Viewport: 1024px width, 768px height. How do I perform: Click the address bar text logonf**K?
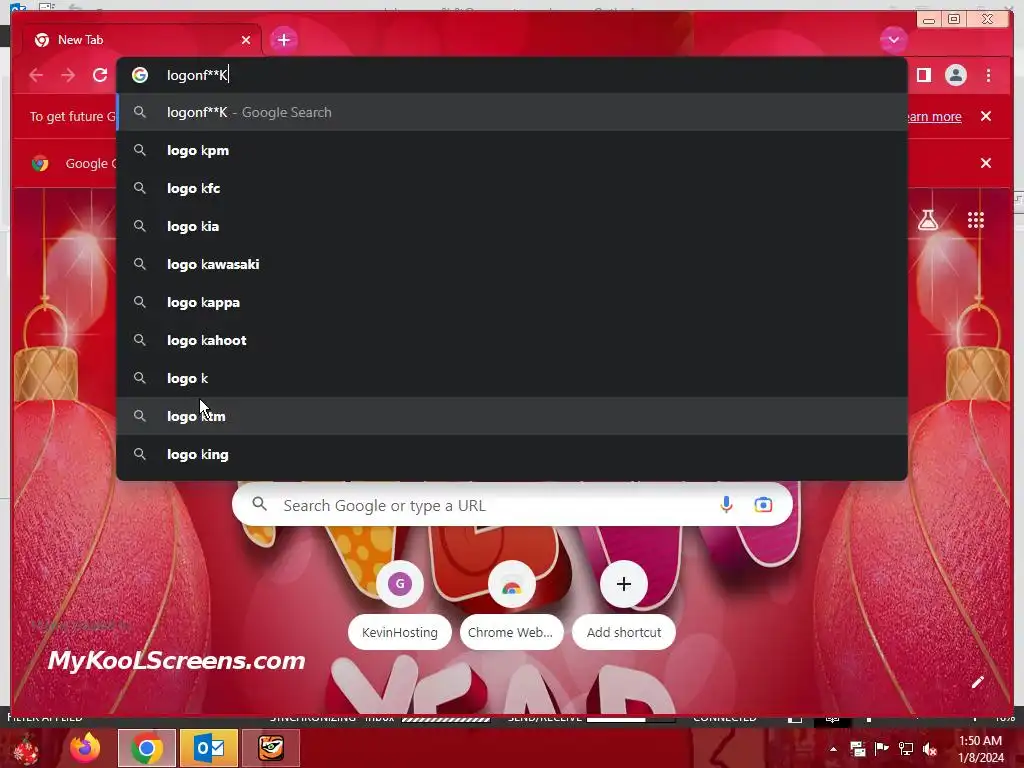pos(197,75)
